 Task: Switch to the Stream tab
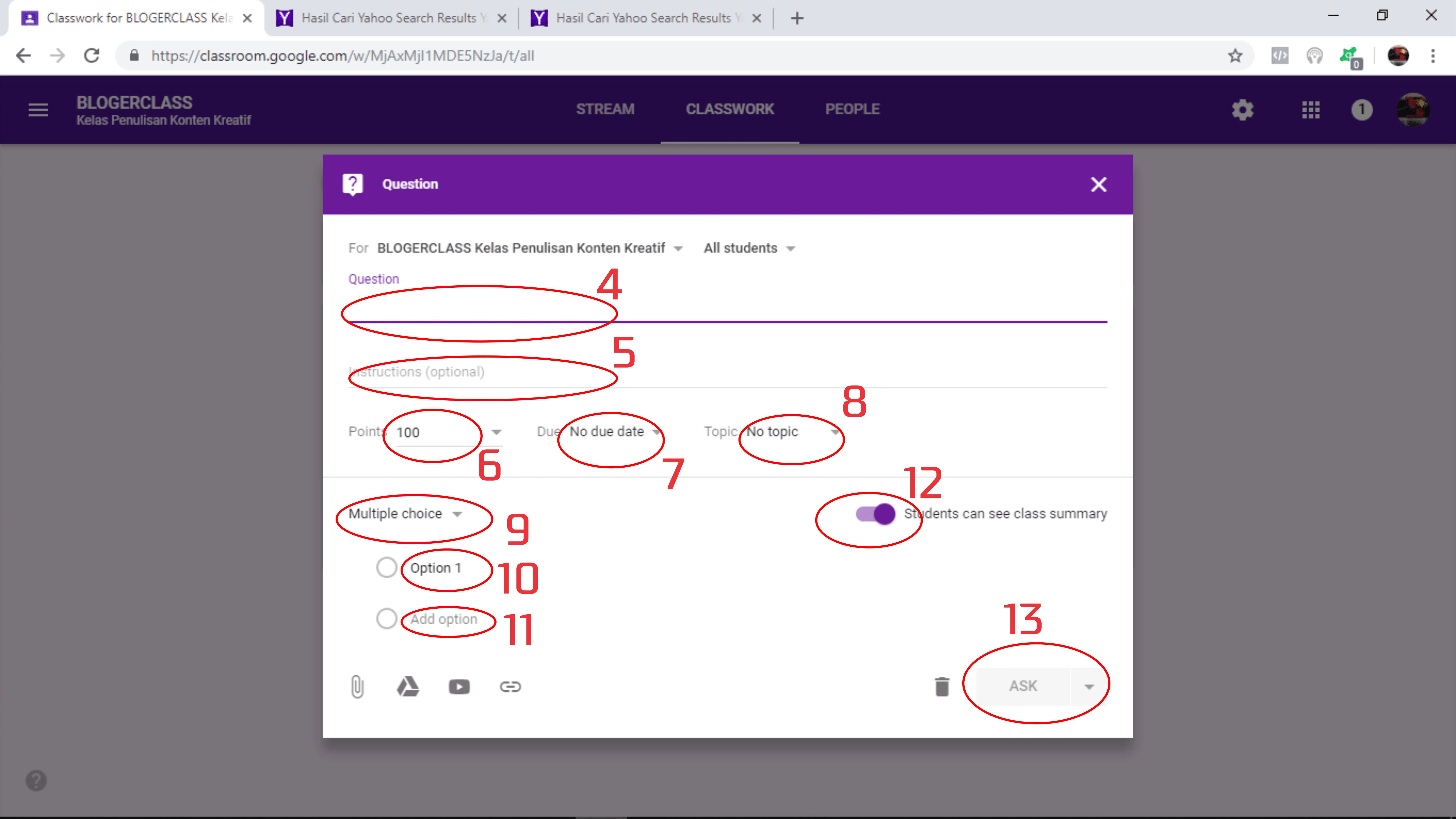coord(605,109)
